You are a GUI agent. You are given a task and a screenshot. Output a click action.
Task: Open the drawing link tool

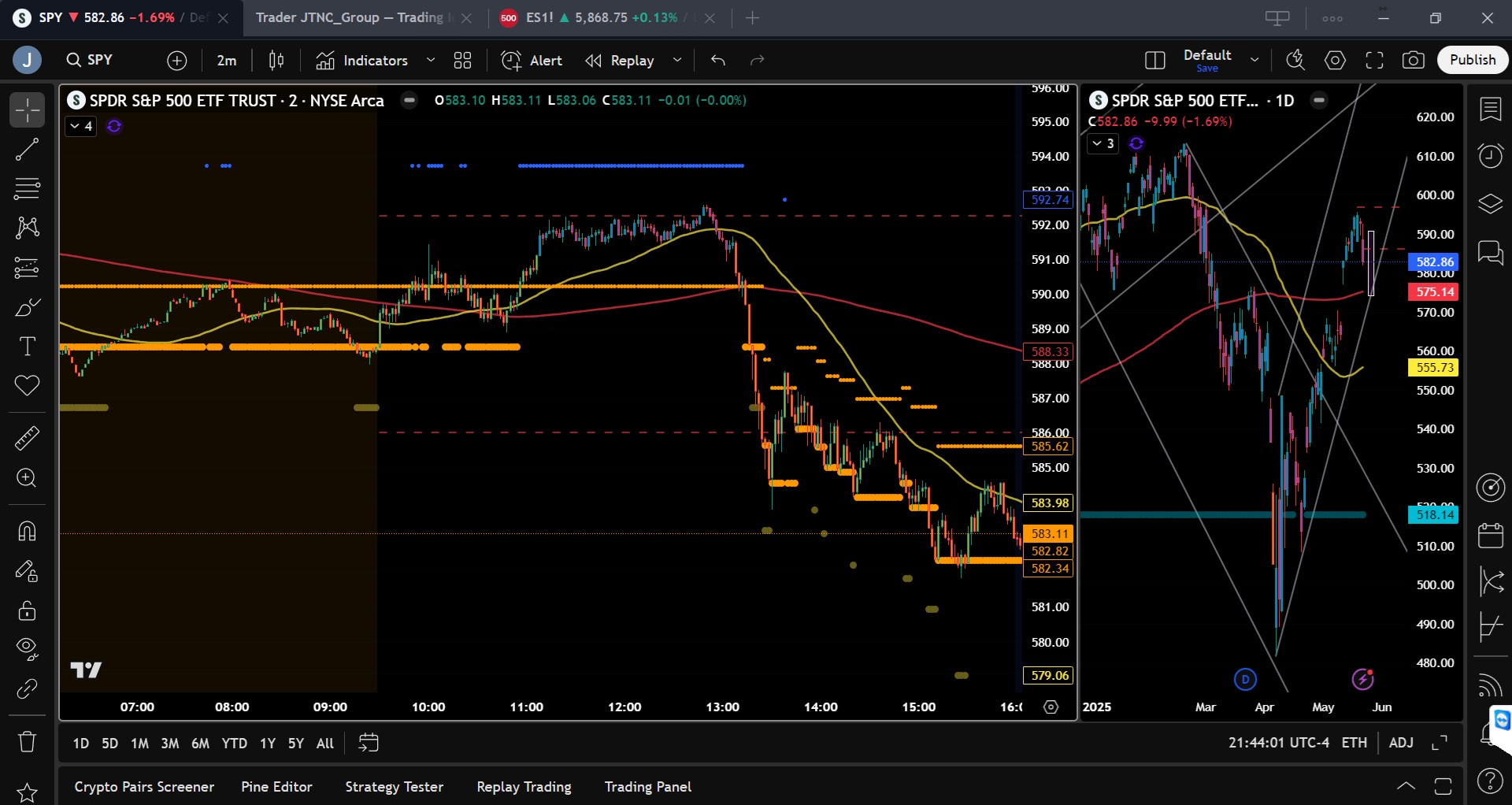[x=27, y=689]
